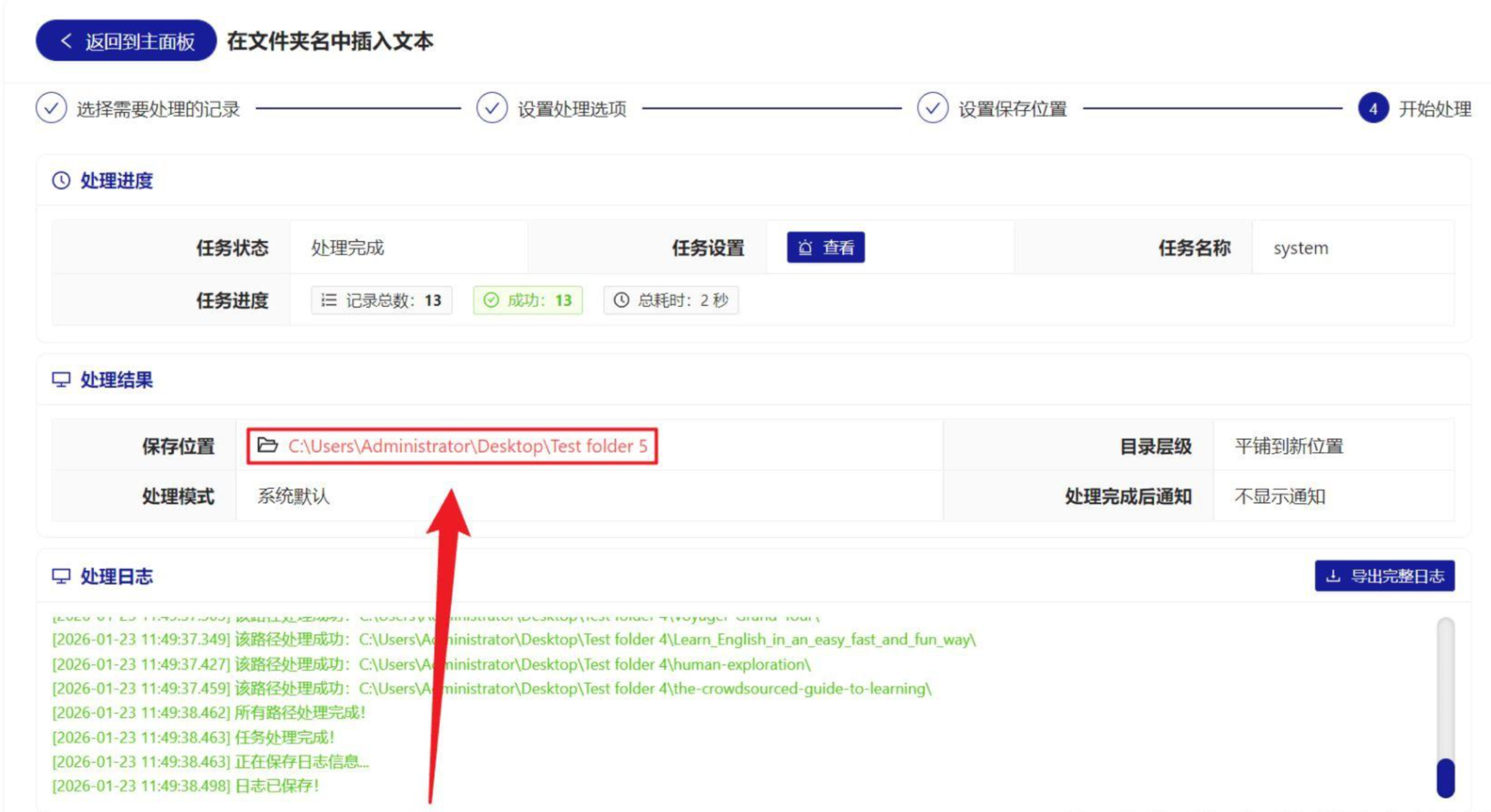Click the log line 正在保存日志信息...
The width and height of the screenshot is (1491, 812).
click(210, 762)
